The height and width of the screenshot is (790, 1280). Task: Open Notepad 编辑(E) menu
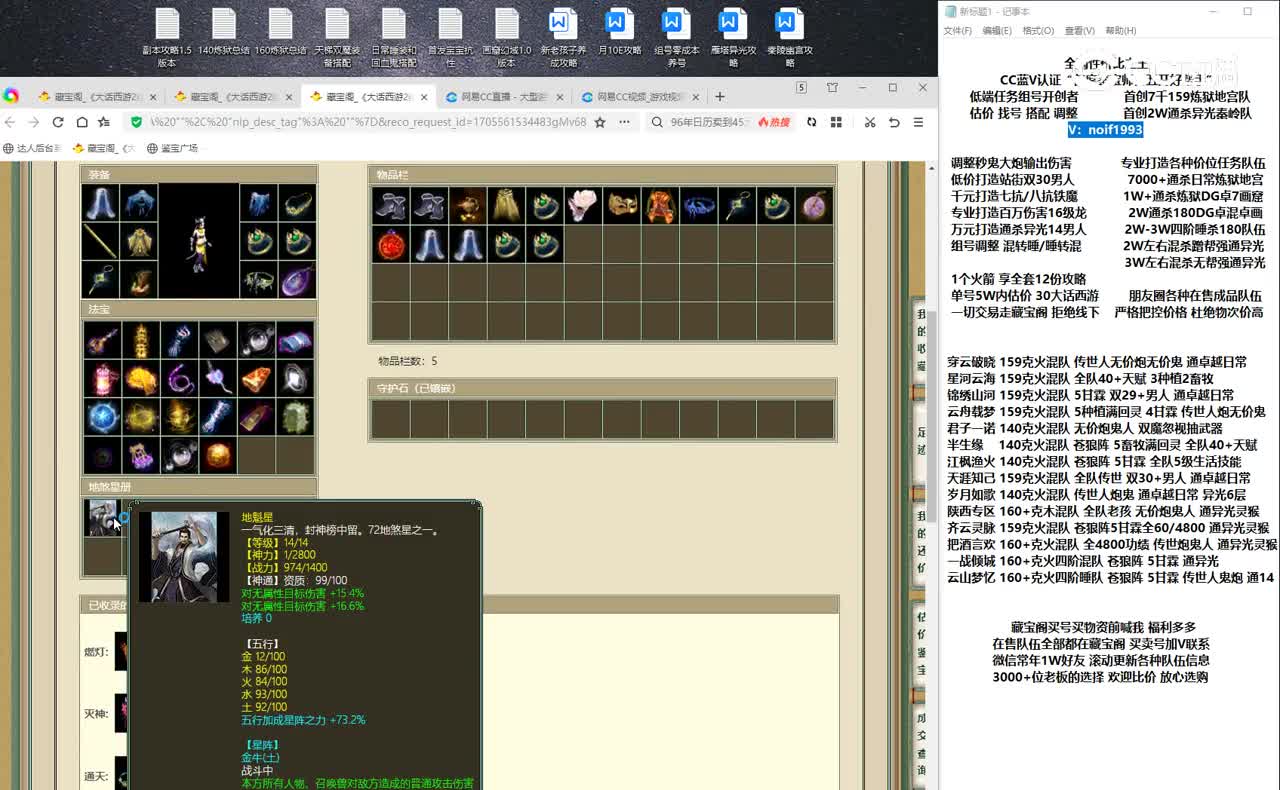(997, 31)
